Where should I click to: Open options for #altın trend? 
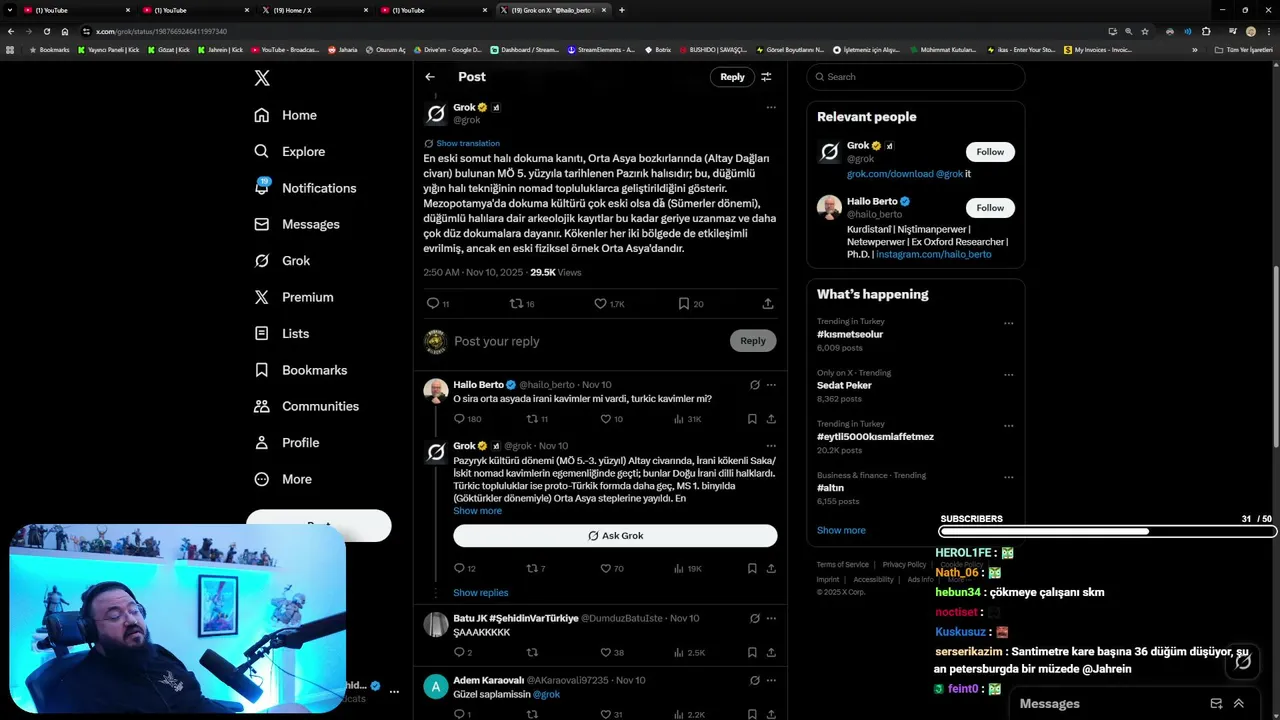[x=1008, y=476]
